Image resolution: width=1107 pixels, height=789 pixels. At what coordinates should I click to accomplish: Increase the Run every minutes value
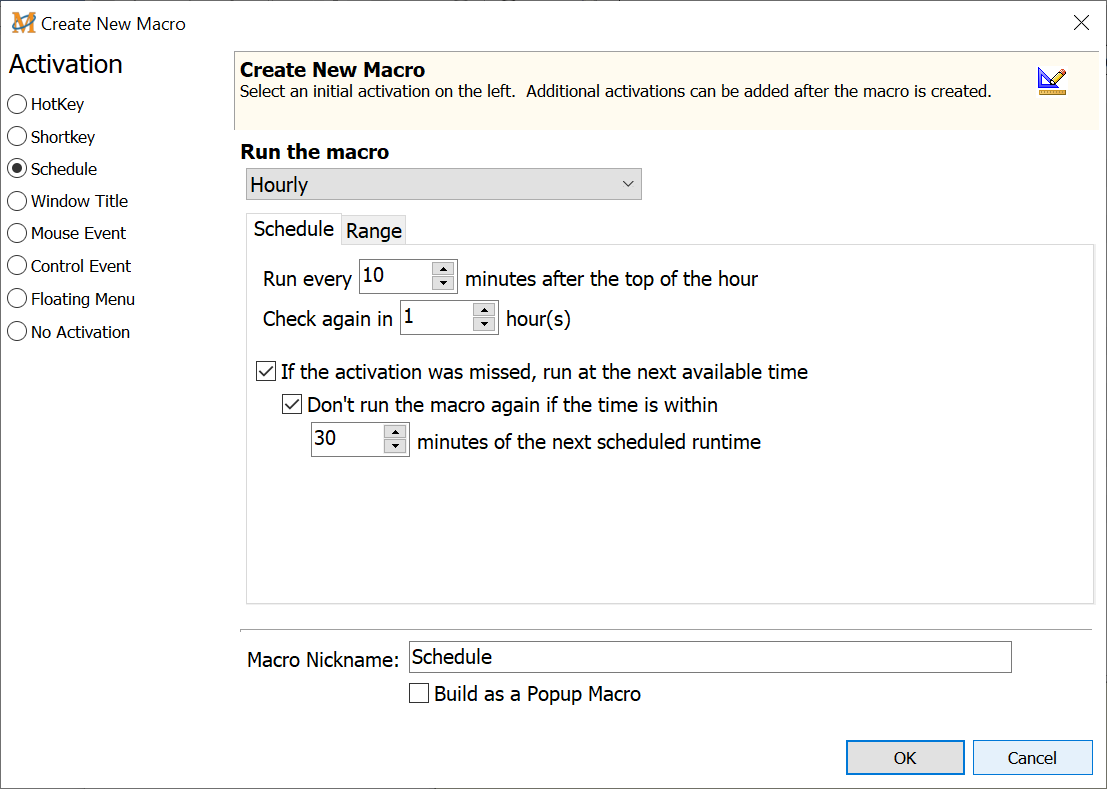[x=443, y=269]
